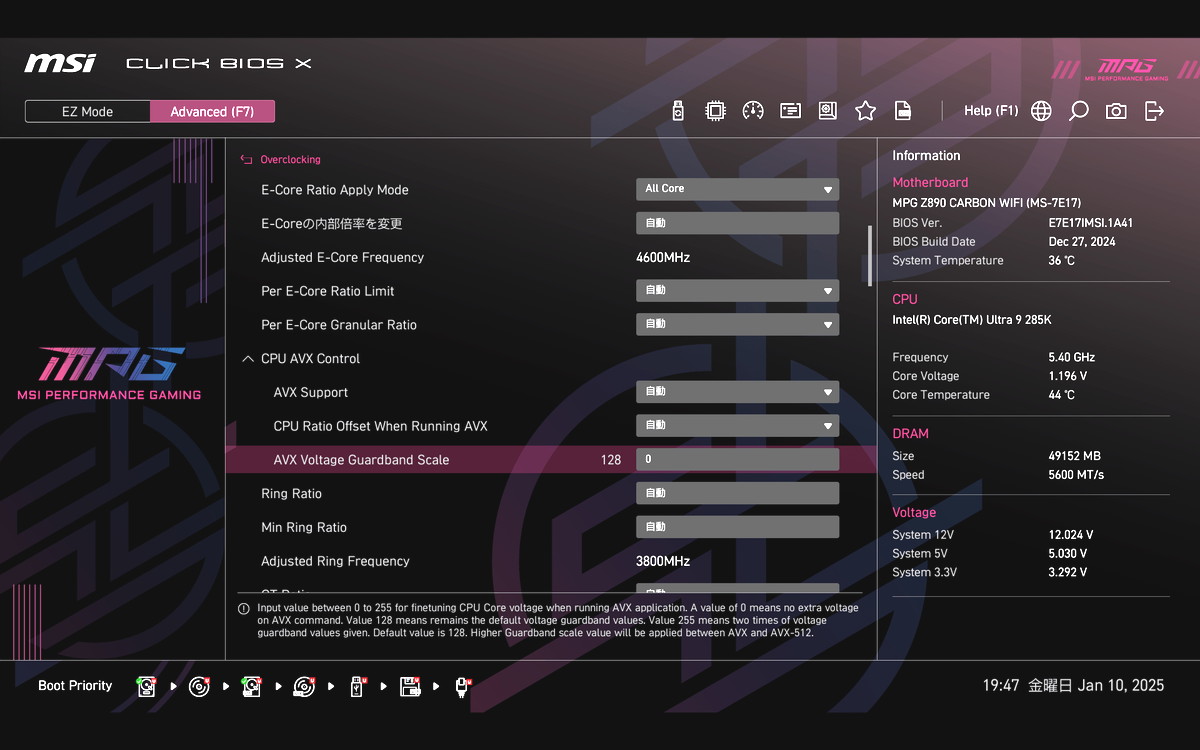Open search with magnifier icon
The width and height of the screenshot is (1200, 750).
point(1078,111)
